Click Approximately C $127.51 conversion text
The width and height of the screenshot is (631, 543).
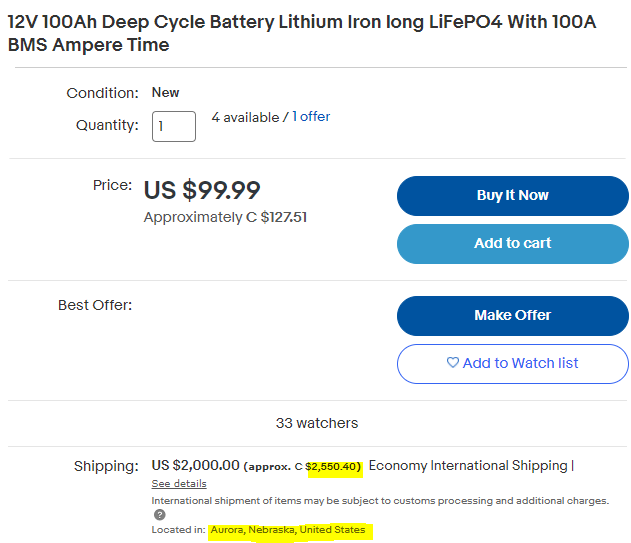(x=225, y=217)
